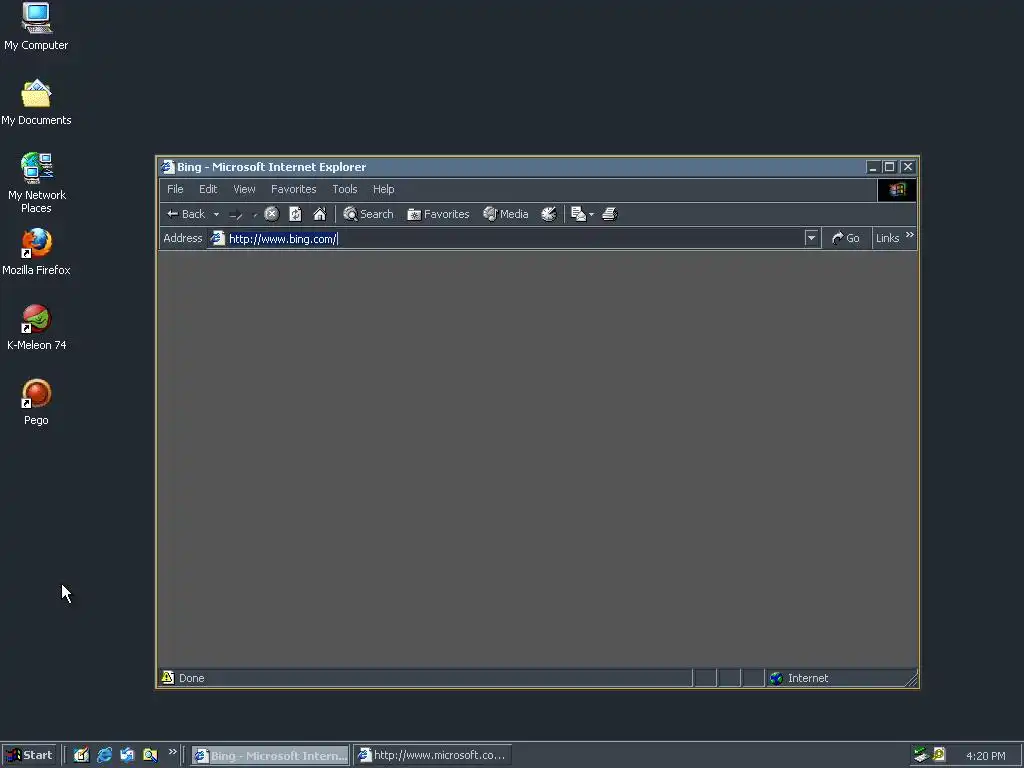Open My Documents desktop icon
Image resolution: width=1024 pixels, height=768 pixels.
(36, 102)
